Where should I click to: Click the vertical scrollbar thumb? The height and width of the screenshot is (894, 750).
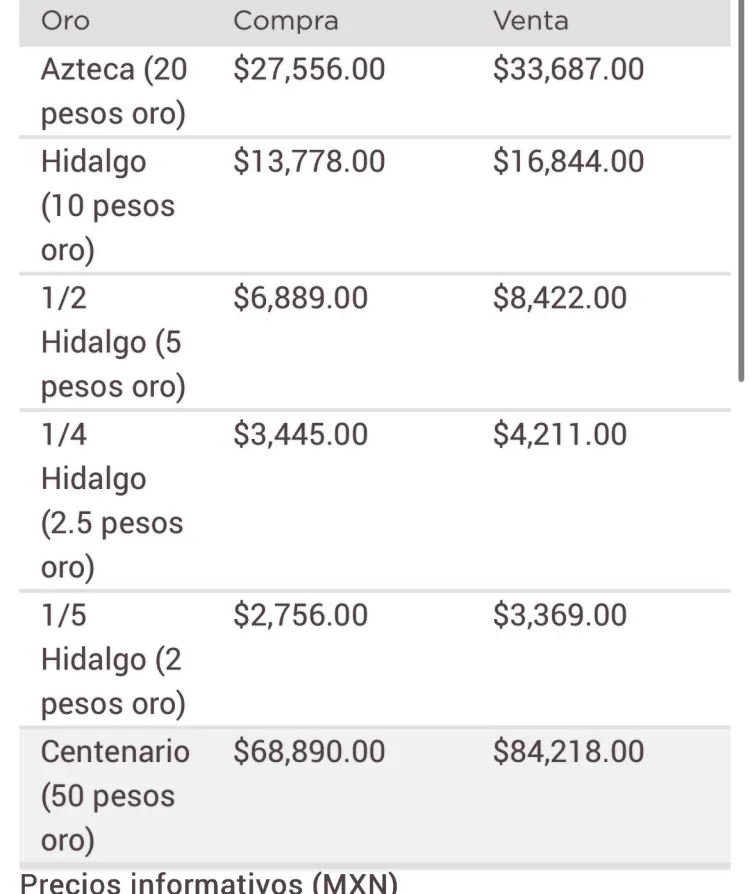point(741,191)
